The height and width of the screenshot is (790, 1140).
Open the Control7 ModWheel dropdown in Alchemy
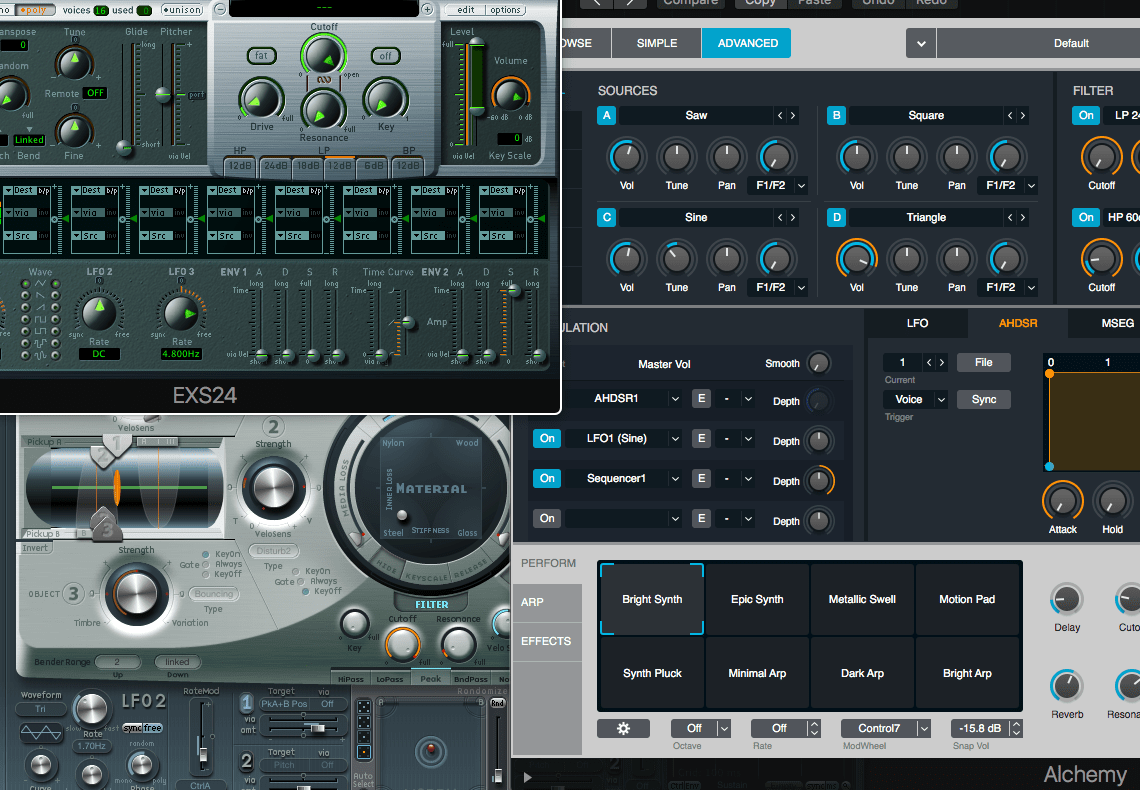[x=885, y=728]
